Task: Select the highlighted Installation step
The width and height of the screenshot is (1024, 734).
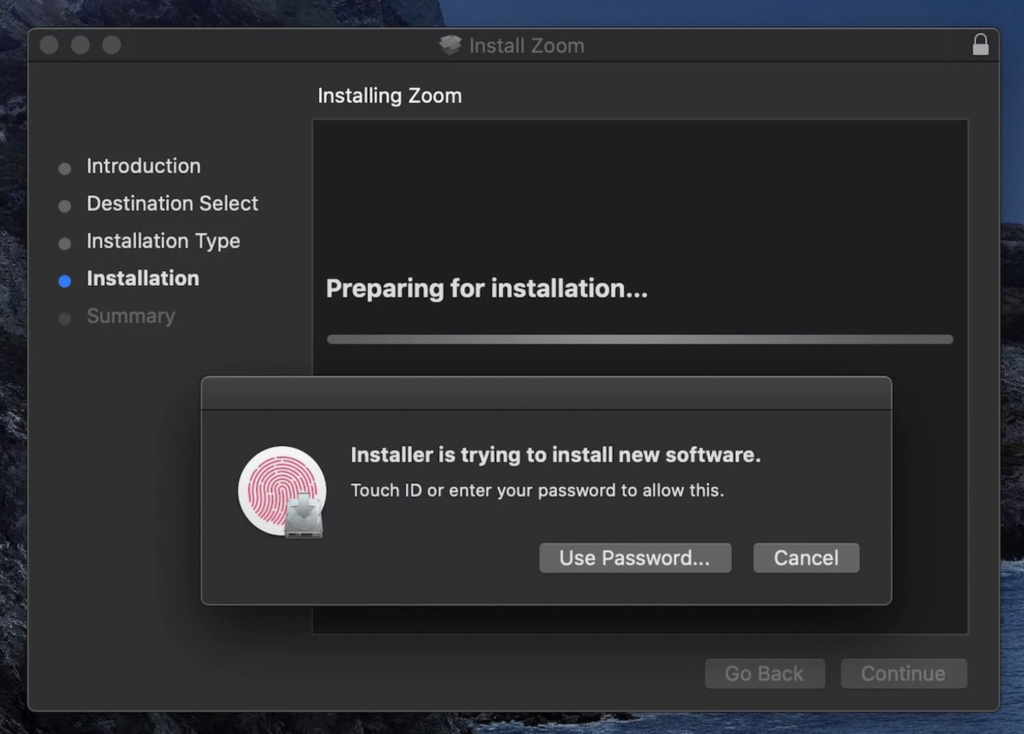Action: coord(143,279)
